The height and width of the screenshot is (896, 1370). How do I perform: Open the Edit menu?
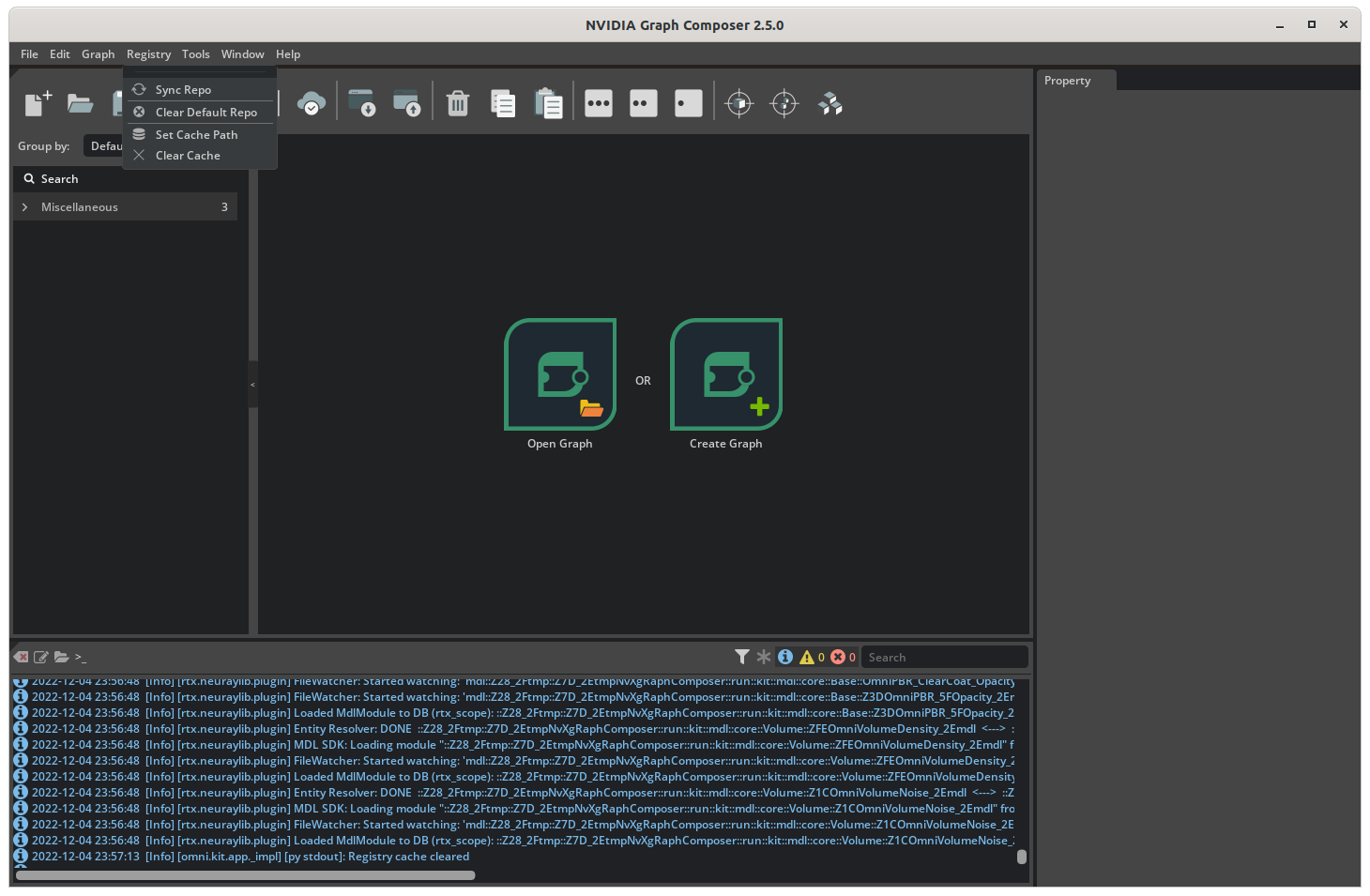click(x=60, y=54)
